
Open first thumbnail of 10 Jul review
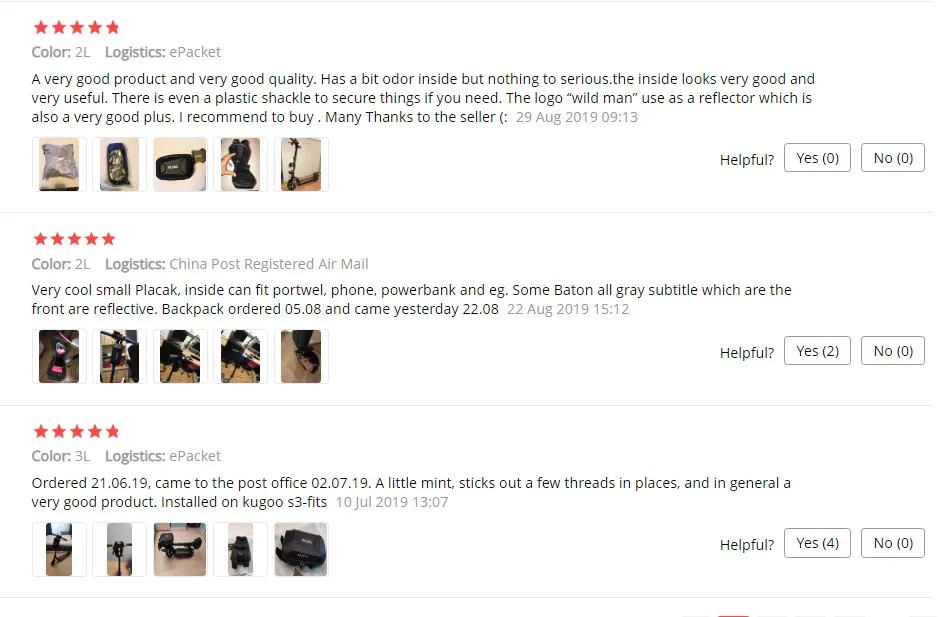(x=59, y=549)
